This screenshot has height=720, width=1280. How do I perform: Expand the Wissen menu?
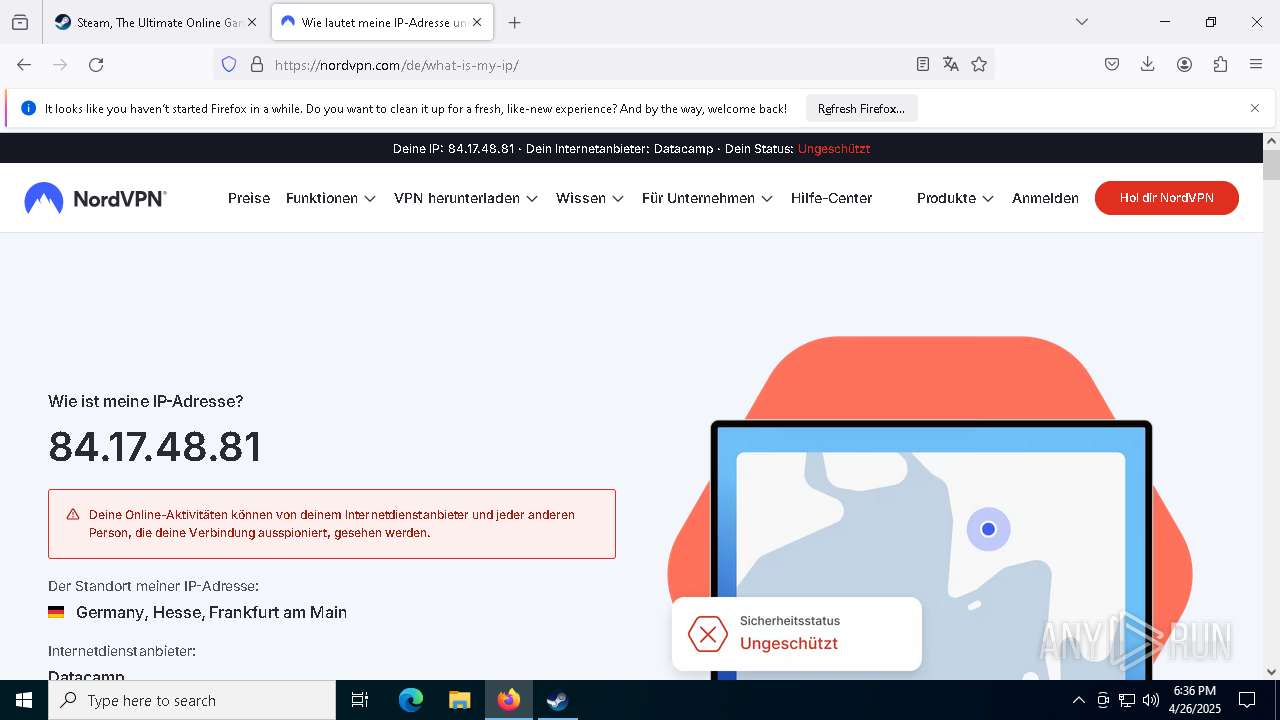[x=590, y=198]
